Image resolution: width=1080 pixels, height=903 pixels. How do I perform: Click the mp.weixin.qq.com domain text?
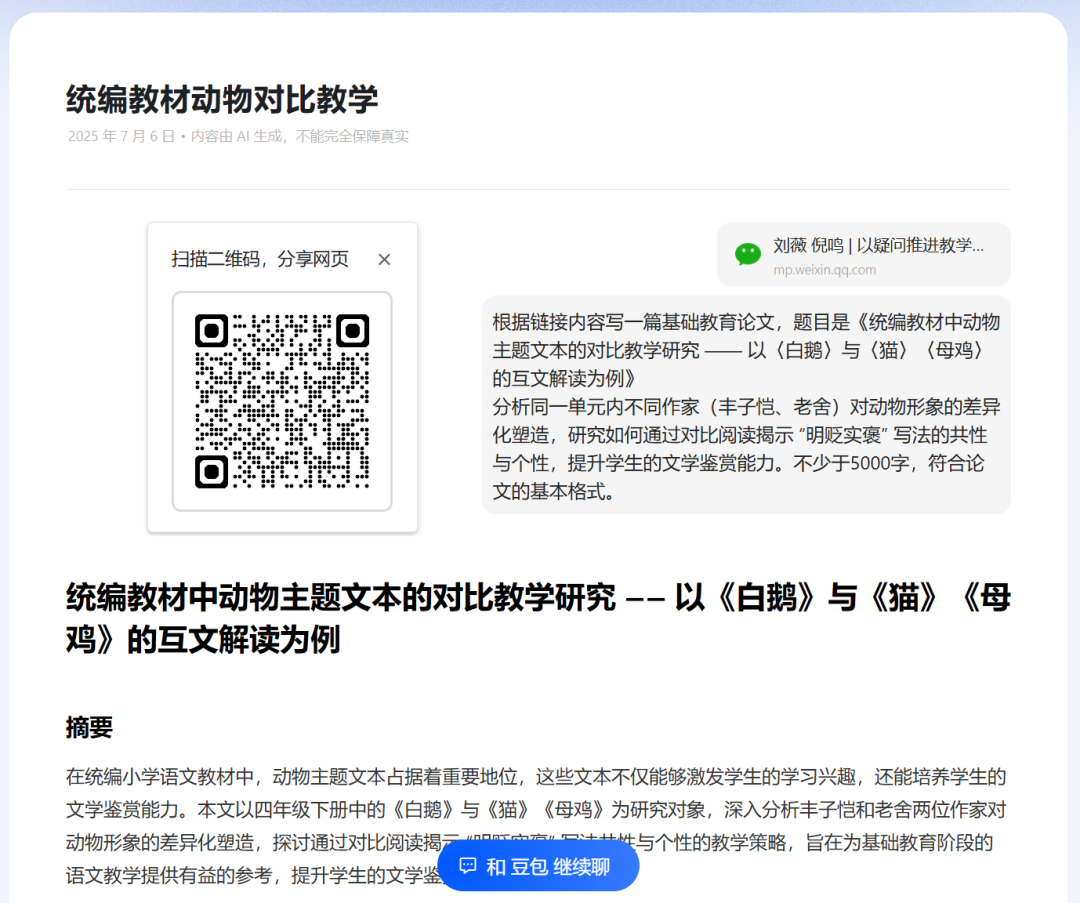coord(824,270)
